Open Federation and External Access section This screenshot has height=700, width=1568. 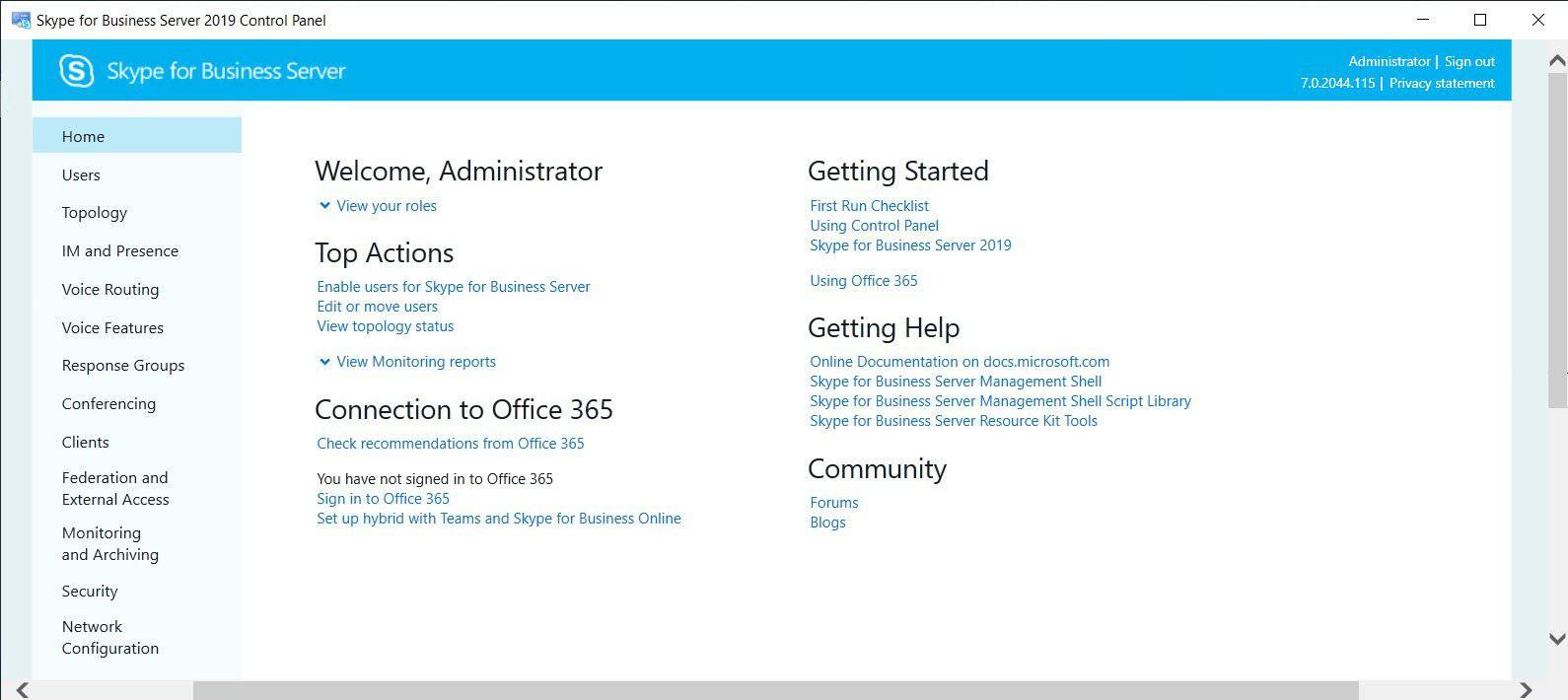click(x=114, y=488)
